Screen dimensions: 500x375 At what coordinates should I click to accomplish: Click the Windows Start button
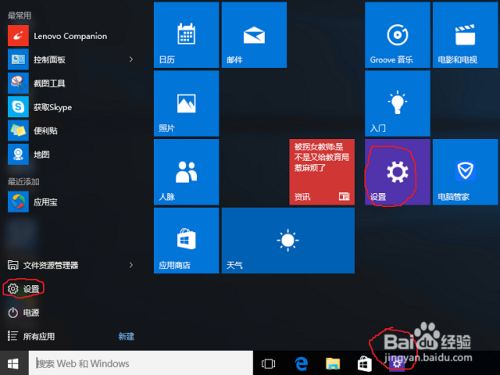coord(13,363)
